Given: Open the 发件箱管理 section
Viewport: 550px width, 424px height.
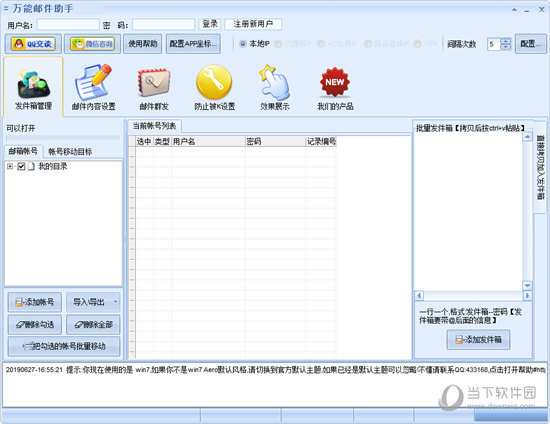Looking at the screenshot, I should tap(33, 88).
